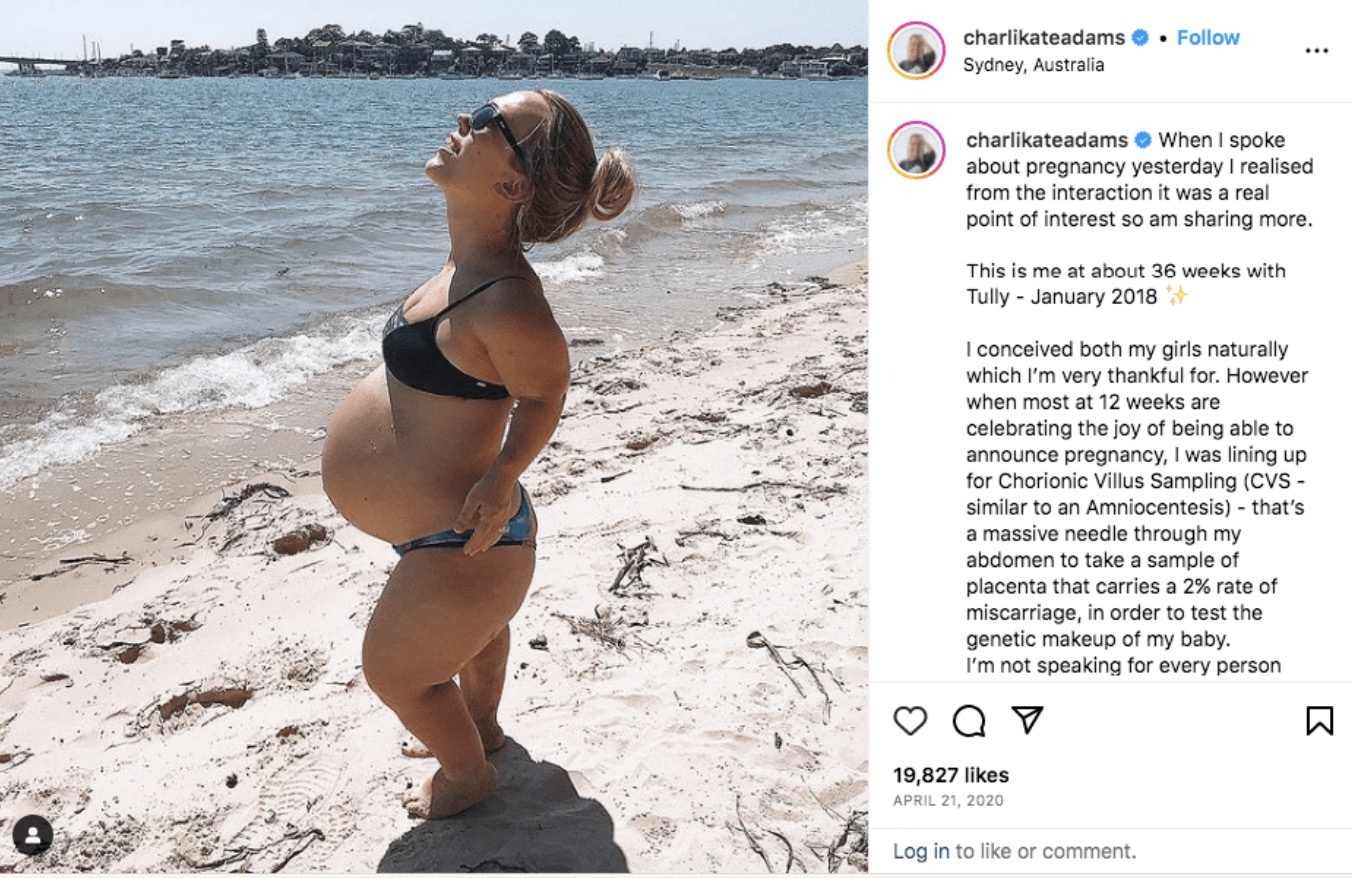Save the post with the bookmark icon

tap(1319, 720)
